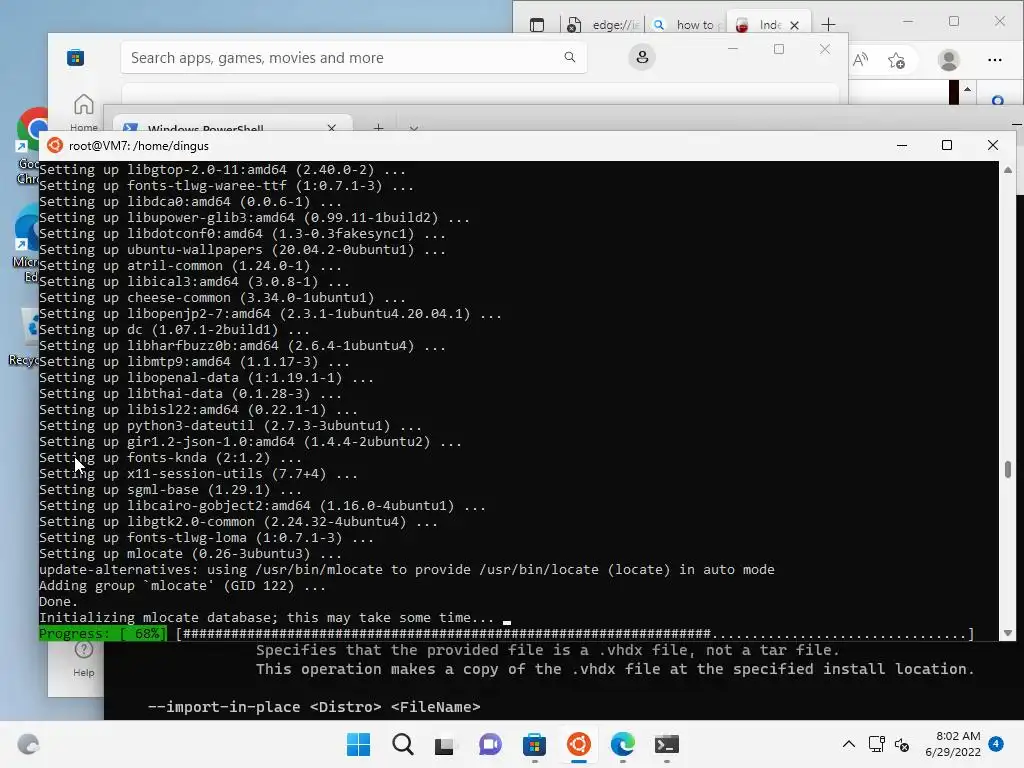Maximize the Ubuntu terminal window
Viewport: 1024px width, 768px height.
947,145
